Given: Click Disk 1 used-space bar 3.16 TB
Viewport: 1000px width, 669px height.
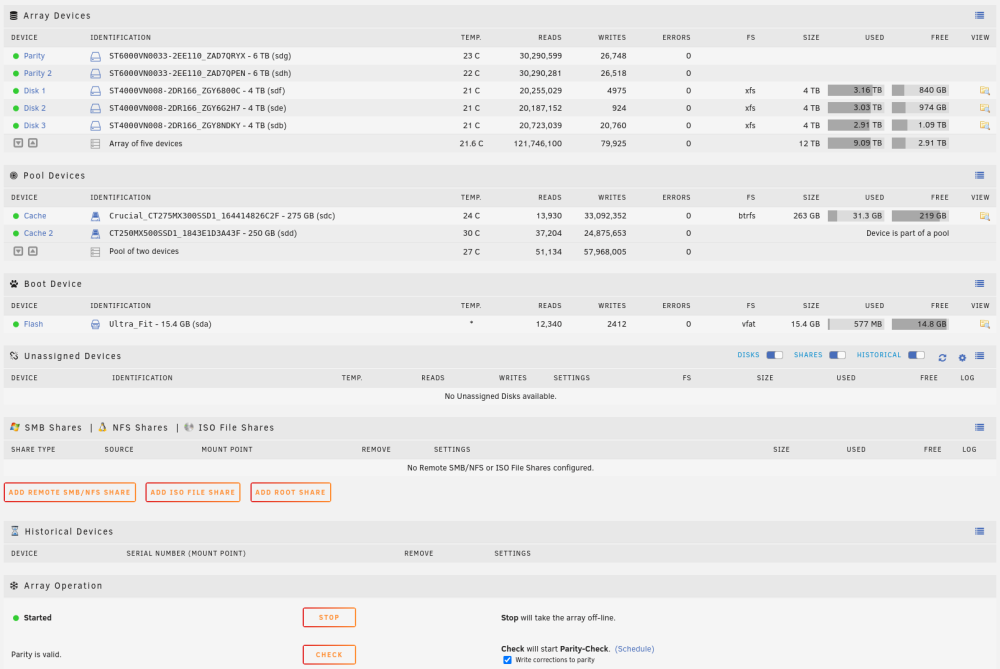Looking at the screenshot, I should pos(856,91).
